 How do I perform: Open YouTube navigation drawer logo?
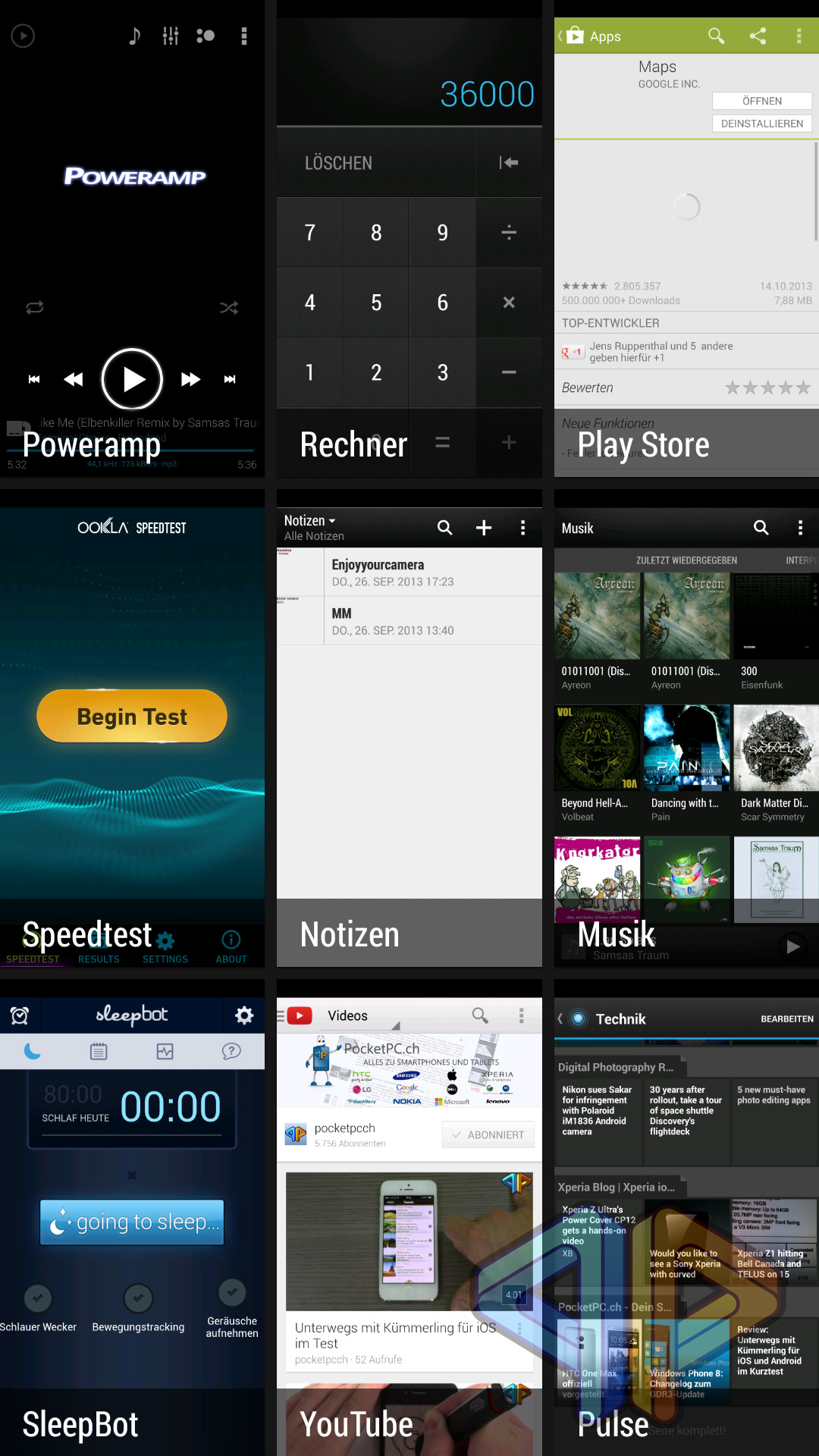click(296, 1015)
